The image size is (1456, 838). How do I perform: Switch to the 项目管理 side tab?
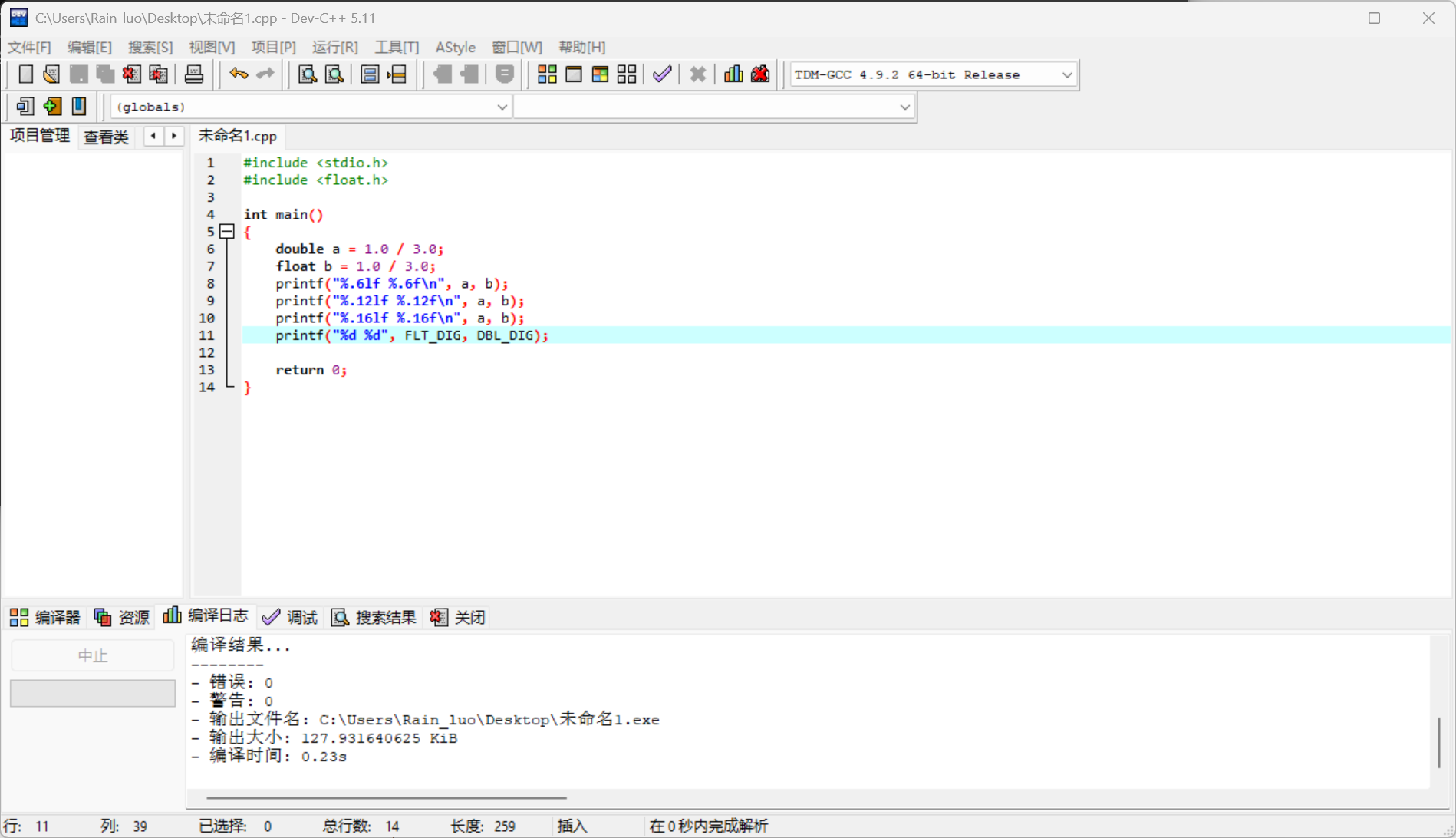(40, 136)
